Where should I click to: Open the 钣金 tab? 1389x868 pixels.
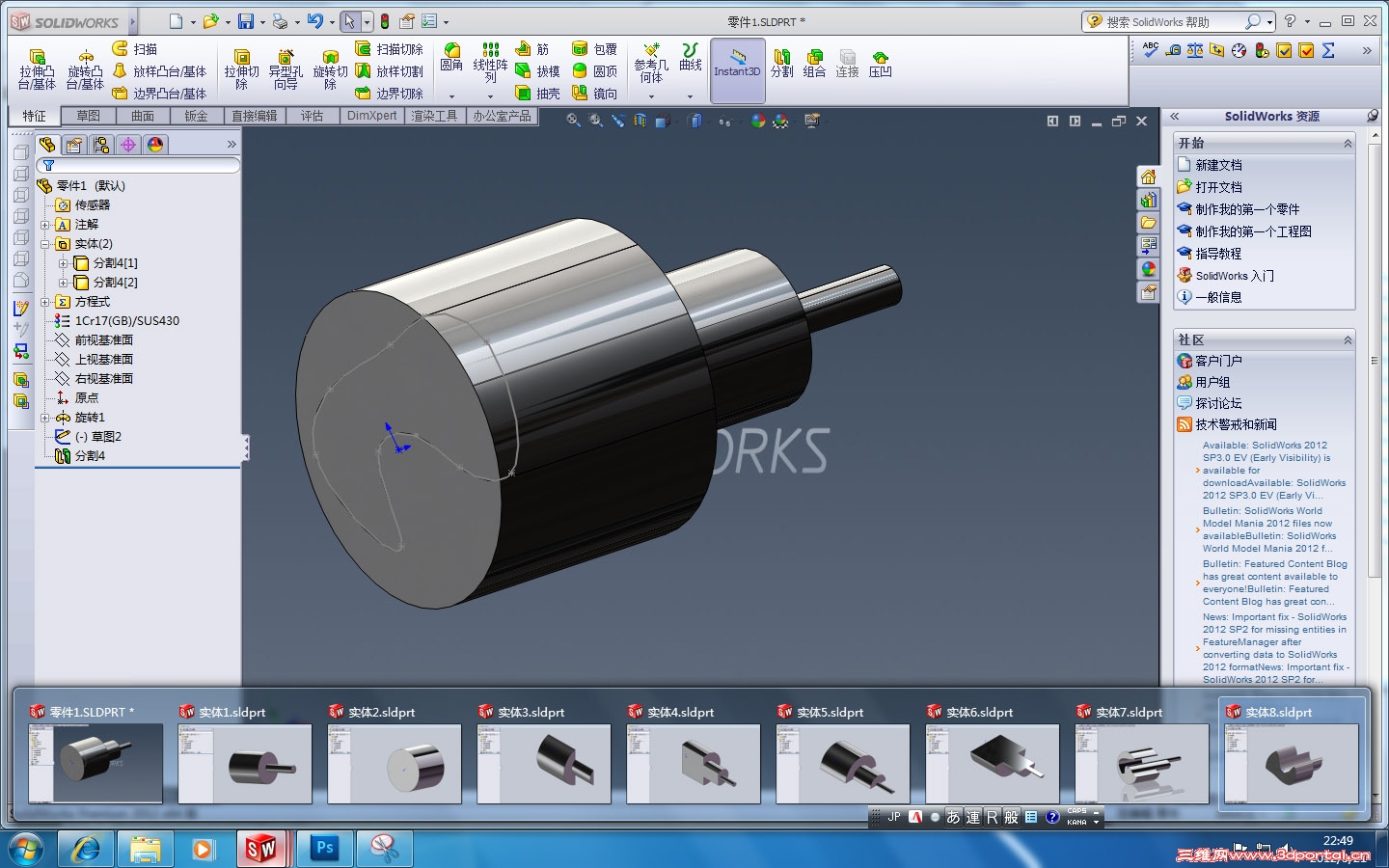click(x=197, y=116)
